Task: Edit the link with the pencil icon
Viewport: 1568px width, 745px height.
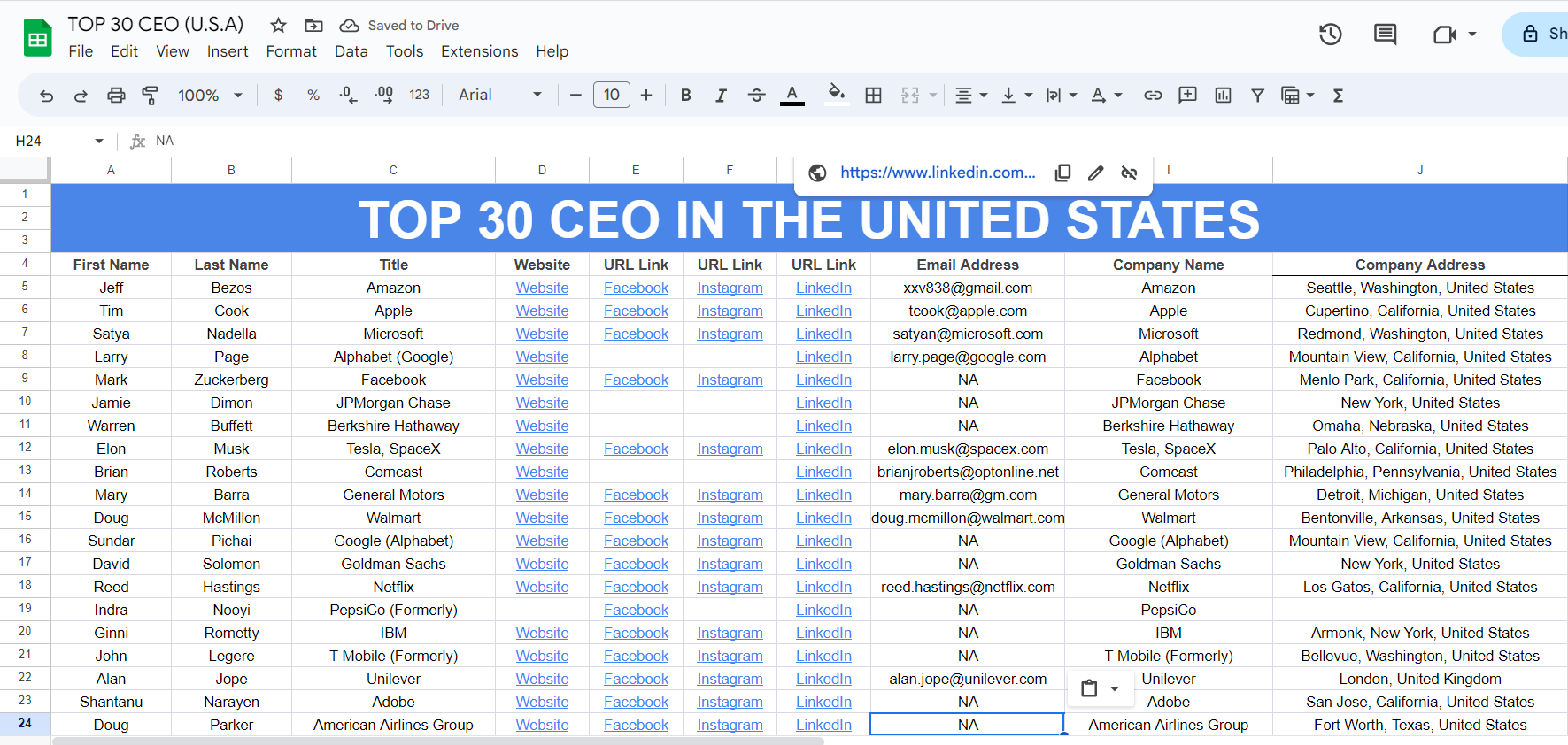Action: 1096,173
